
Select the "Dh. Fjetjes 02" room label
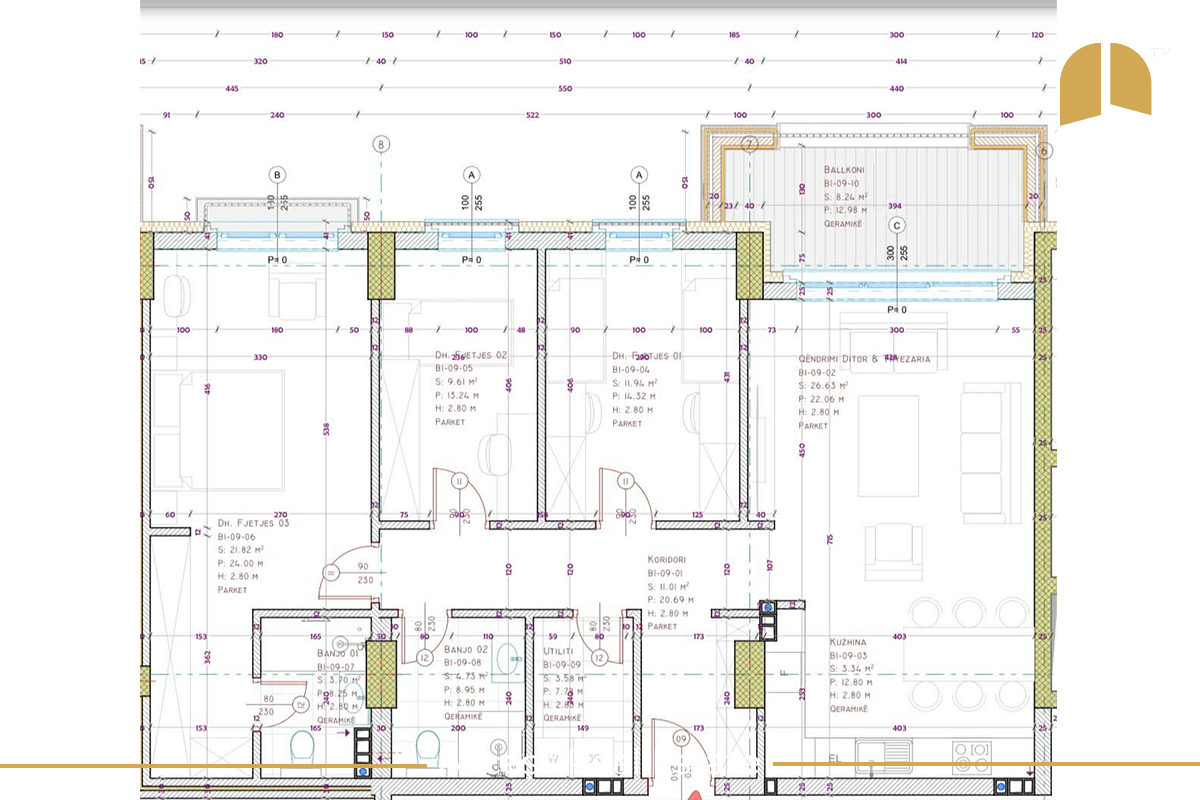[x=471, y=355]
